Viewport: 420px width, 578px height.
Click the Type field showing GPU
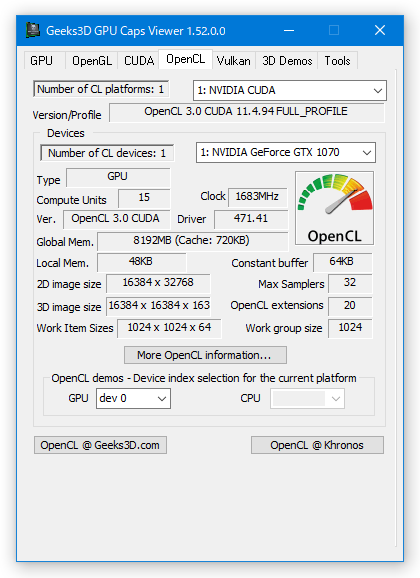pos(118,177)
